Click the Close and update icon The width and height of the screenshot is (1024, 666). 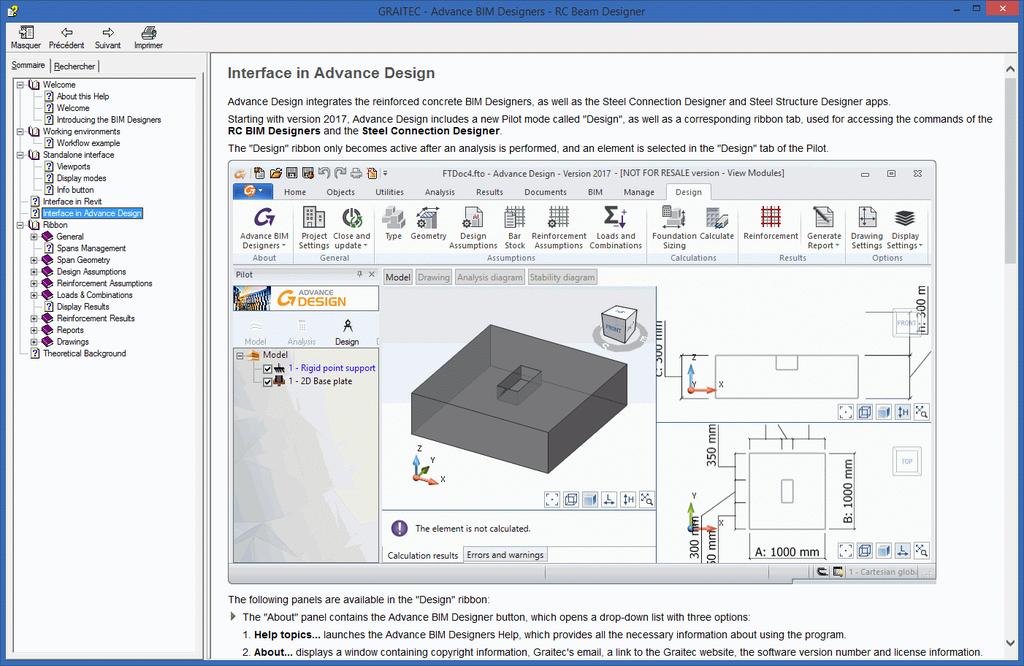[352, 217]
